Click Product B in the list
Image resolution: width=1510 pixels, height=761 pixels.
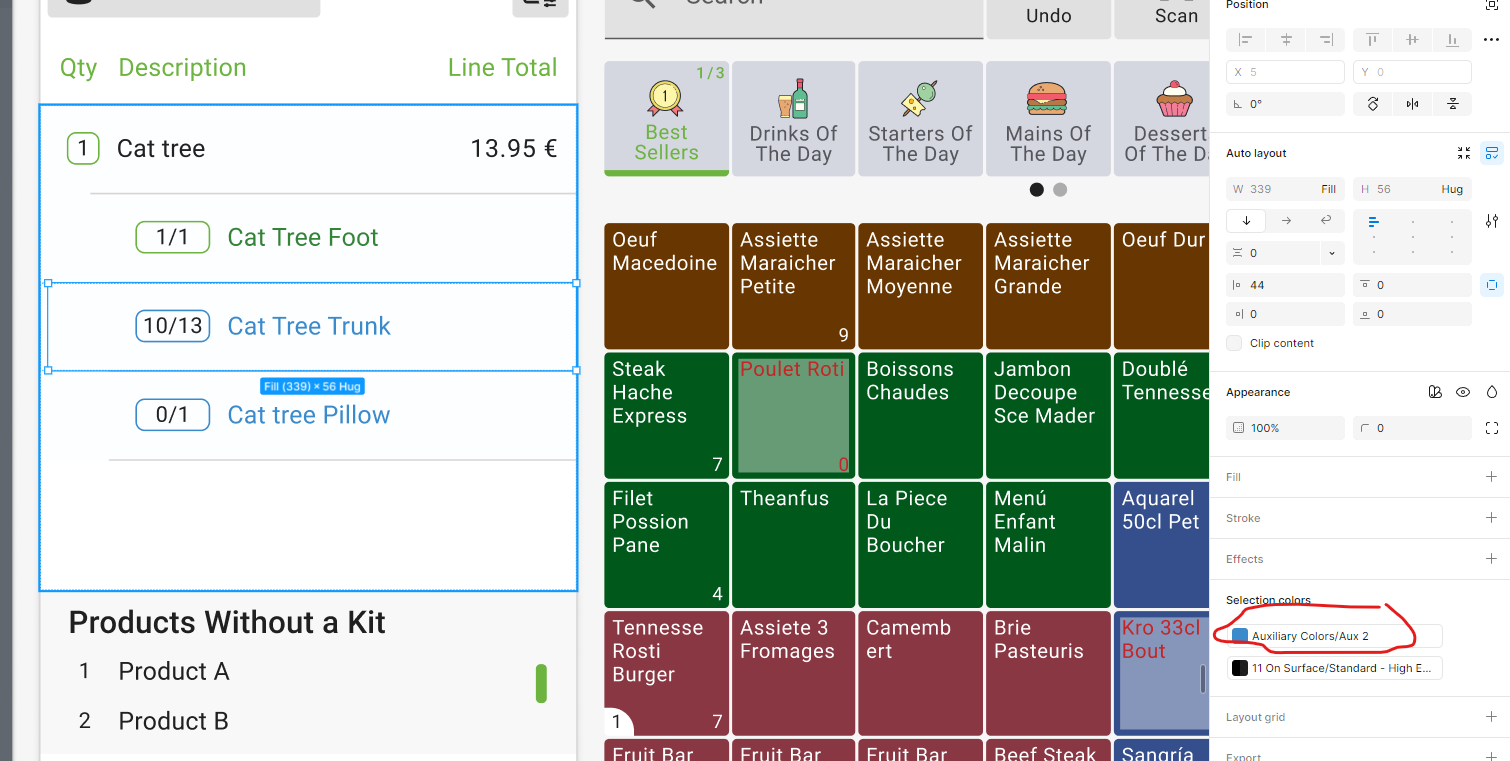(x=174, y=721)
